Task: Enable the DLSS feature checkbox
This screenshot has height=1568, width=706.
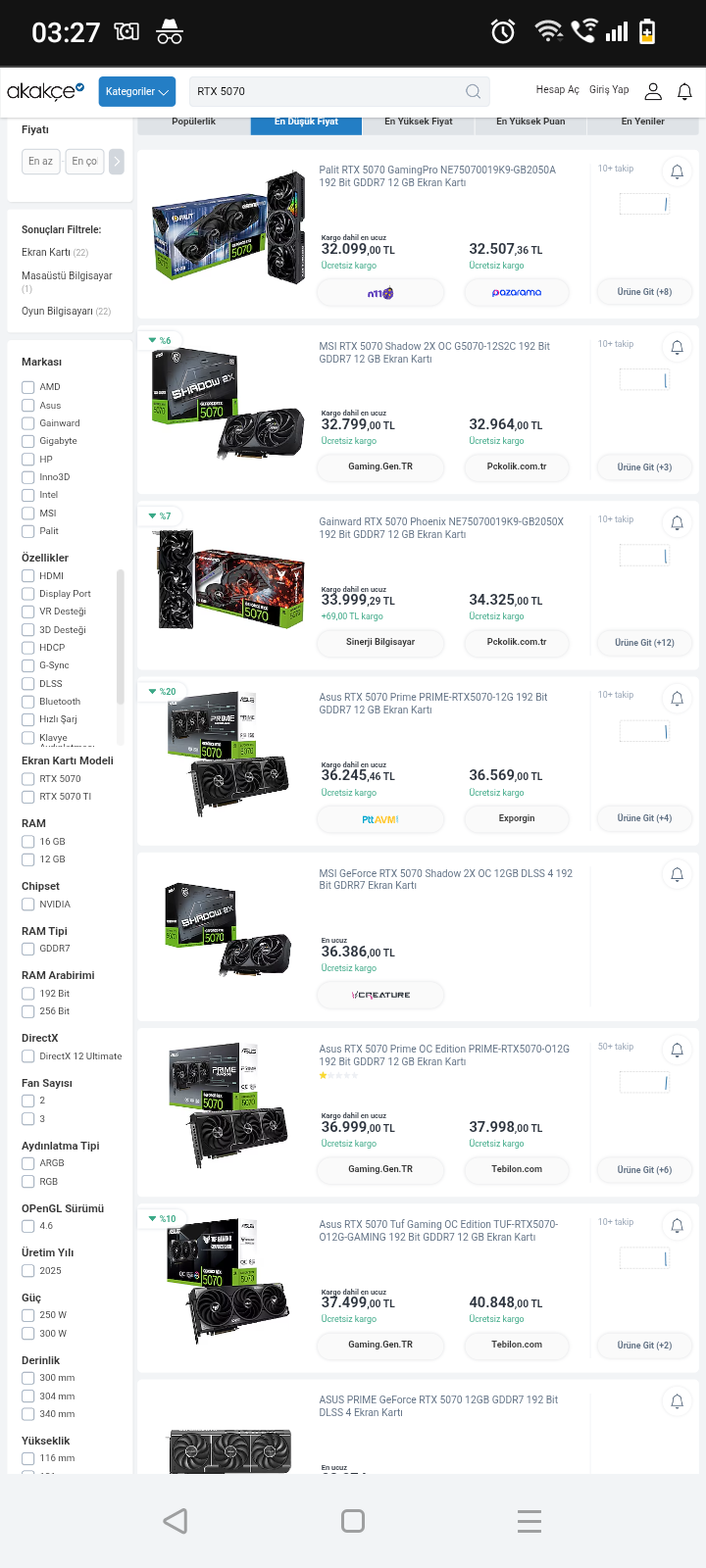Action: click(x=27, y=684)
